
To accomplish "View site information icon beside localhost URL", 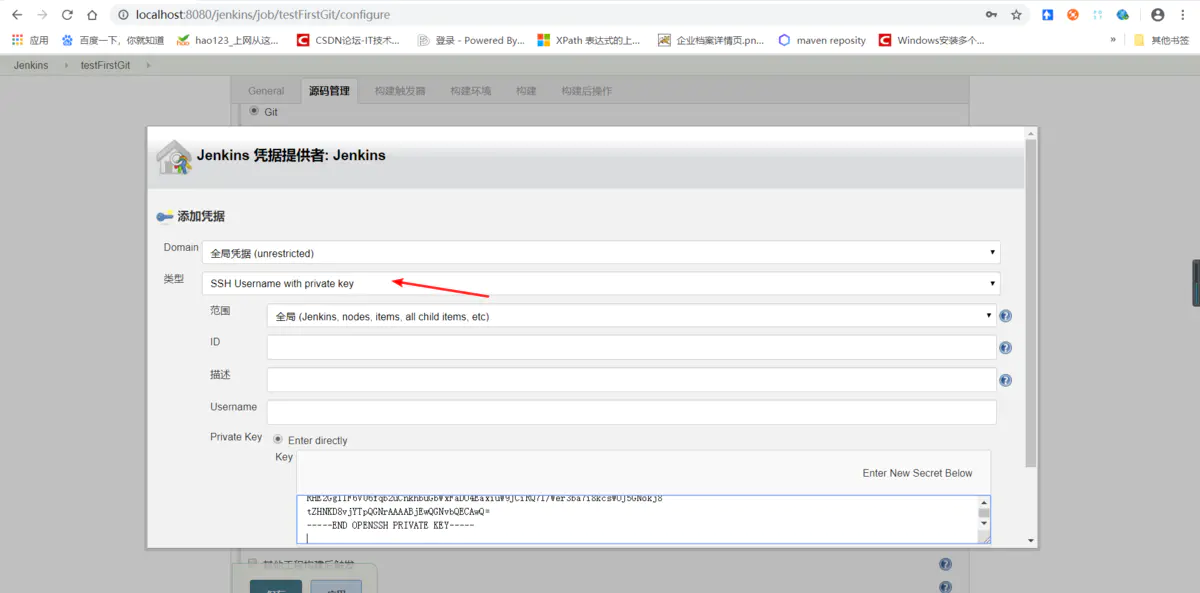I will 122,15.
